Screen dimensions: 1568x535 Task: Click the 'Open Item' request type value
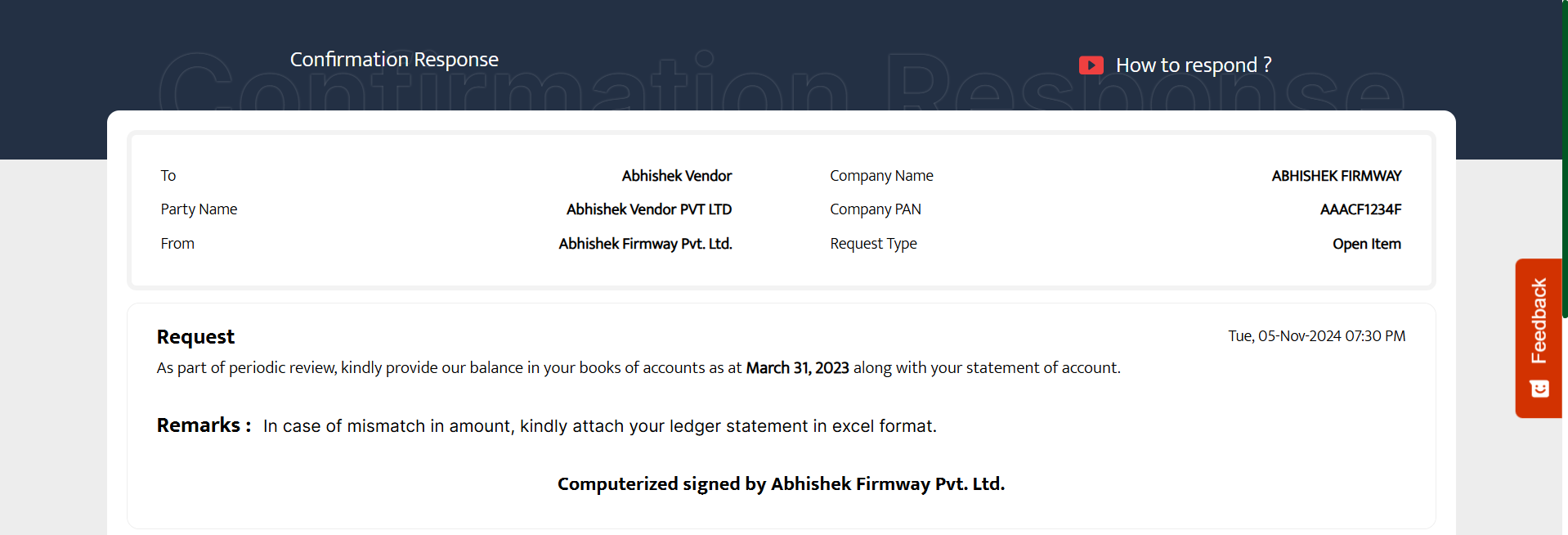point(1366,244)
